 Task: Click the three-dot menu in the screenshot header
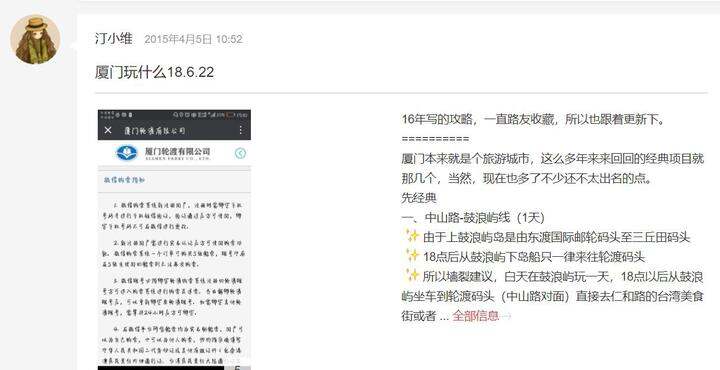pos(241,130)
